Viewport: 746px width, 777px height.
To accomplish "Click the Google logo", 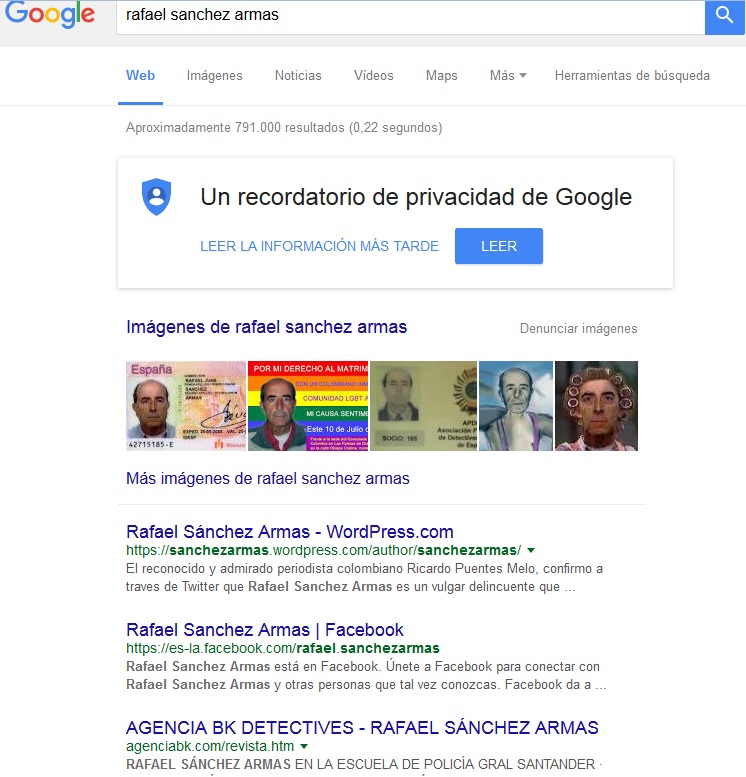I will pos(50,14).
